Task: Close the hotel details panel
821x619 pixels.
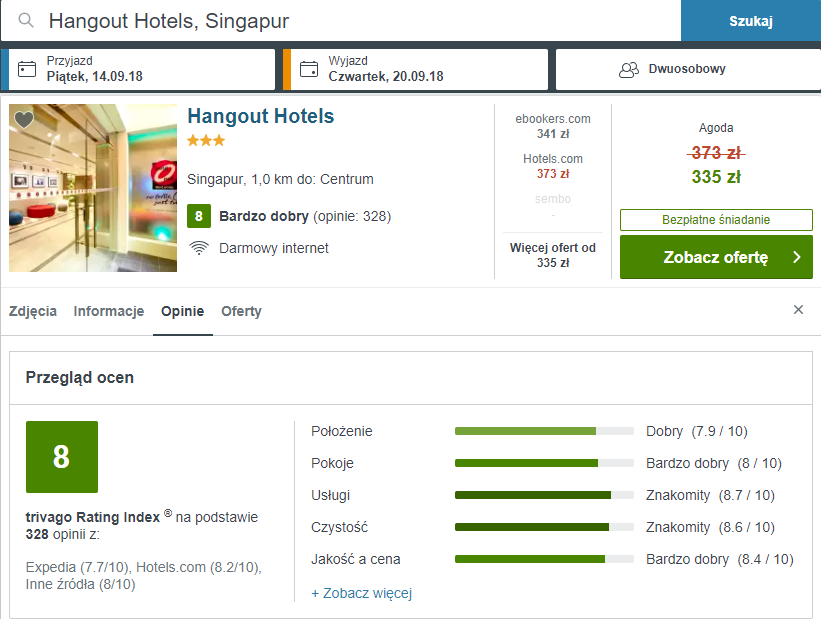Action: pos(798,310)
